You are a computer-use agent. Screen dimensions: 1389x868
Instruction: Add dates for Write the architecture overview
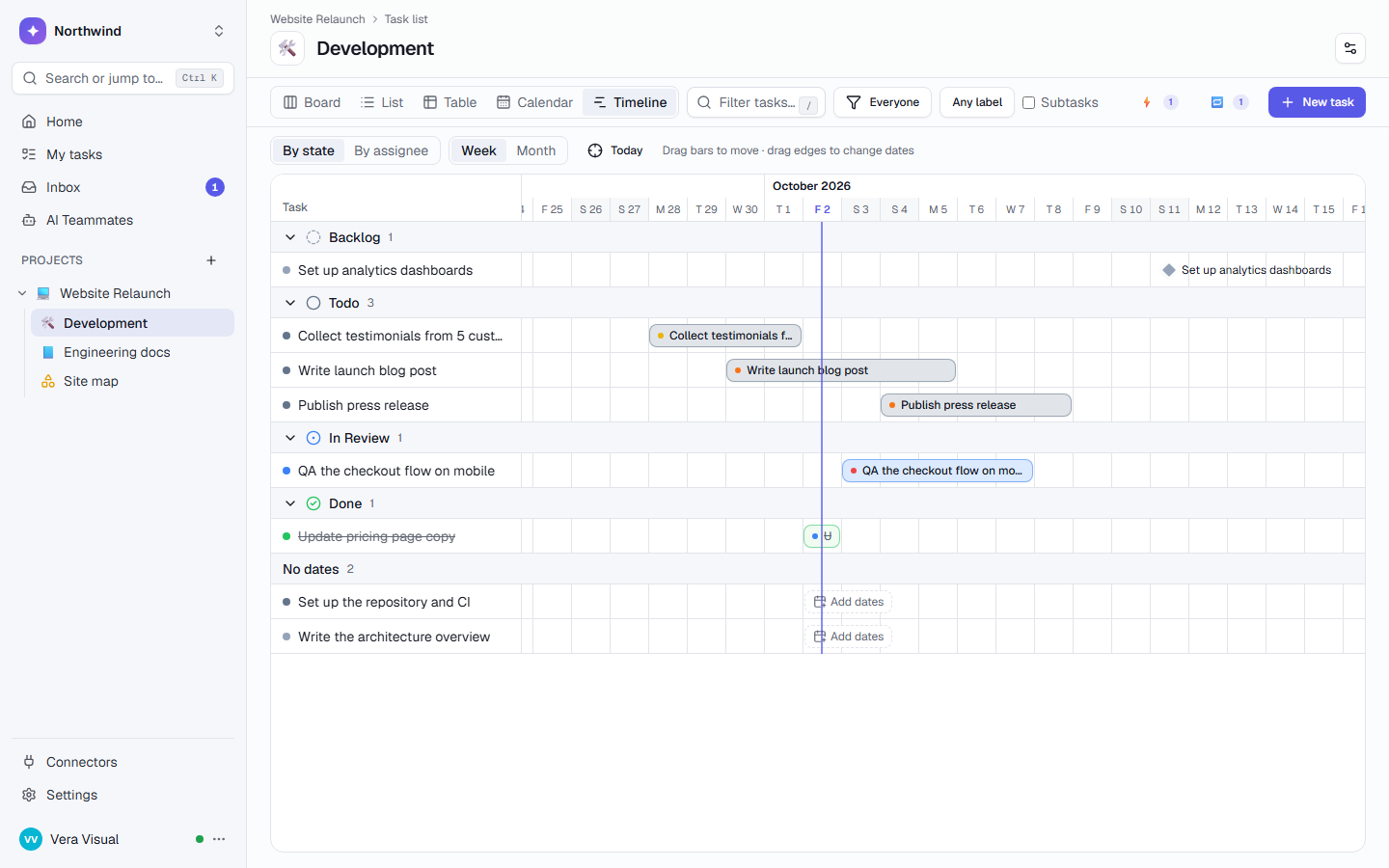pos(849,637)
